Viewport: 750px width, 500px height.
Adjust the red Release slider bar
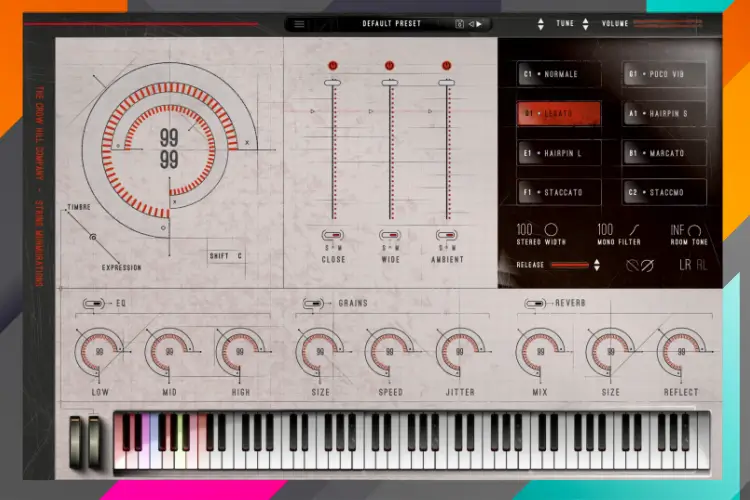(x=570, y=265)
